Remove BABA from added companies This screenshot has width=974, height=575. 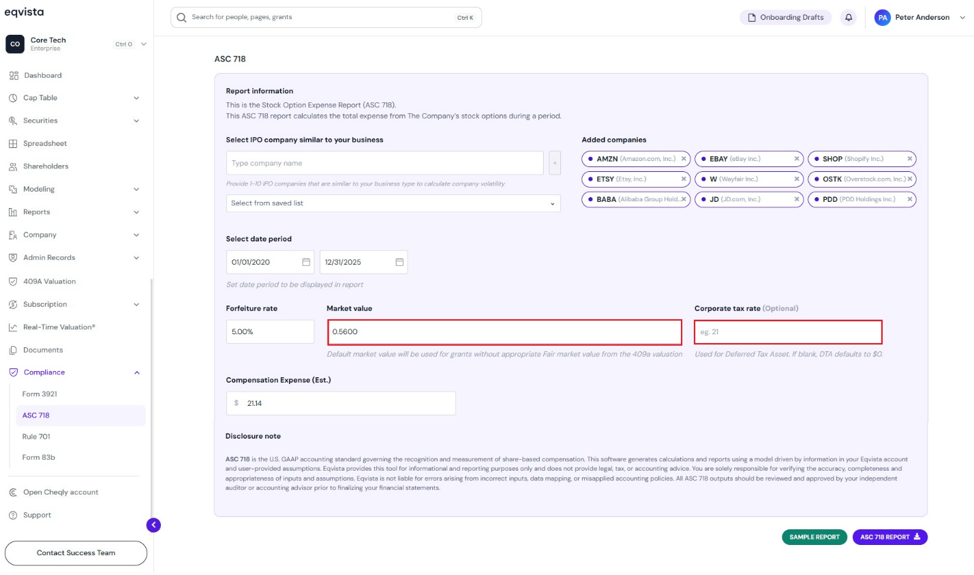(x=683, y=199)
